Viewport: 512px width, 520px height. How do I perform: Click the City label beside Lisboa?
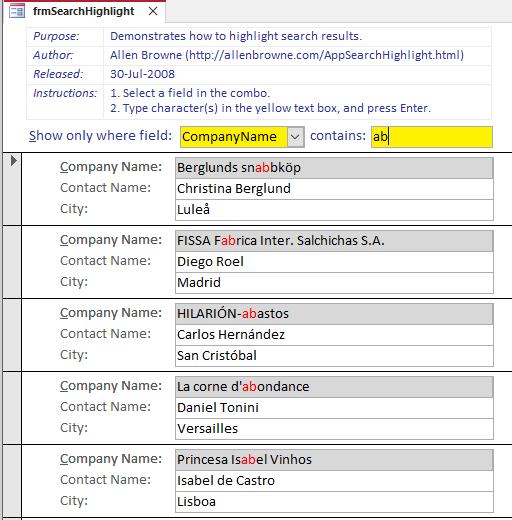point(74,501)
